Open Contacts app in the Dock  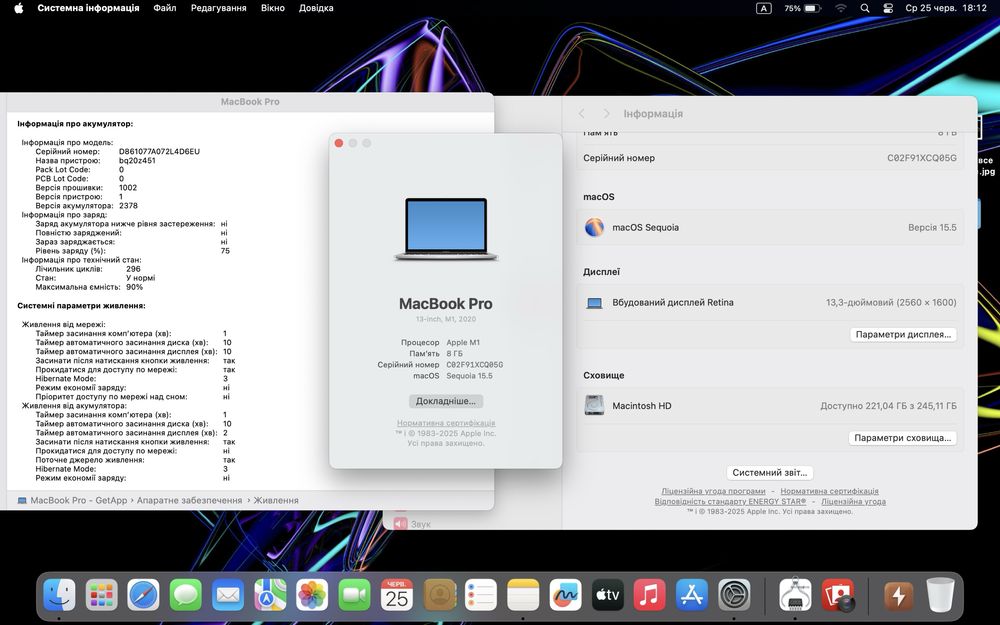pyautogui.click(x=439, y=596)
